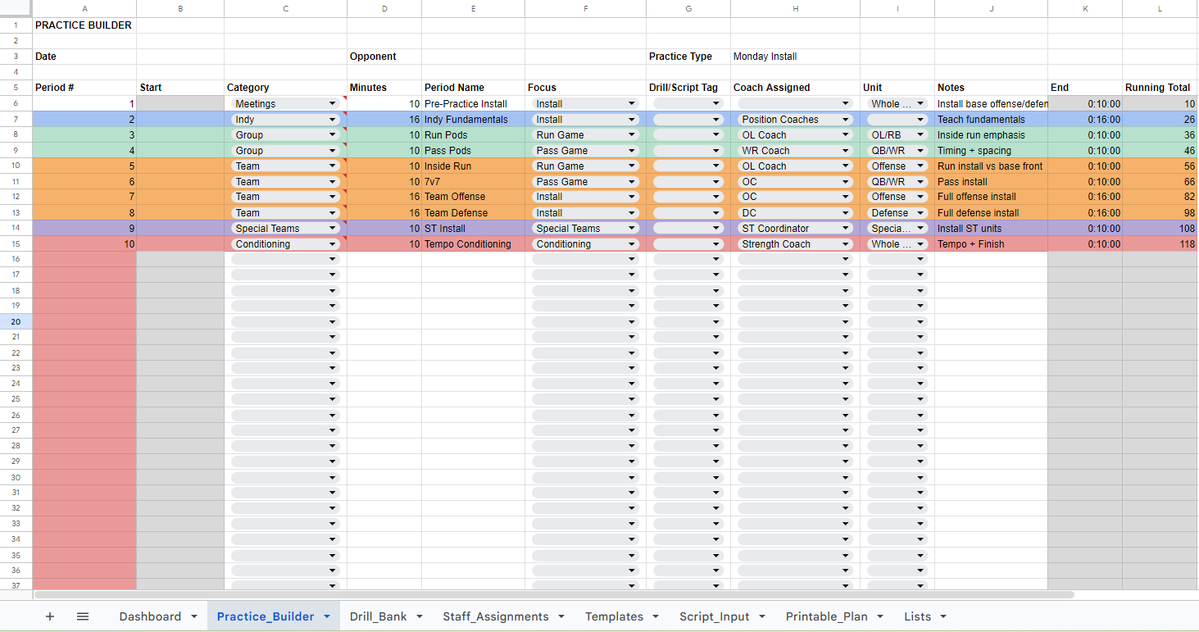The width and height of the screenshot is (1199, 632).
Task: Click the Timing + spacing note cell
Action: 991,151
